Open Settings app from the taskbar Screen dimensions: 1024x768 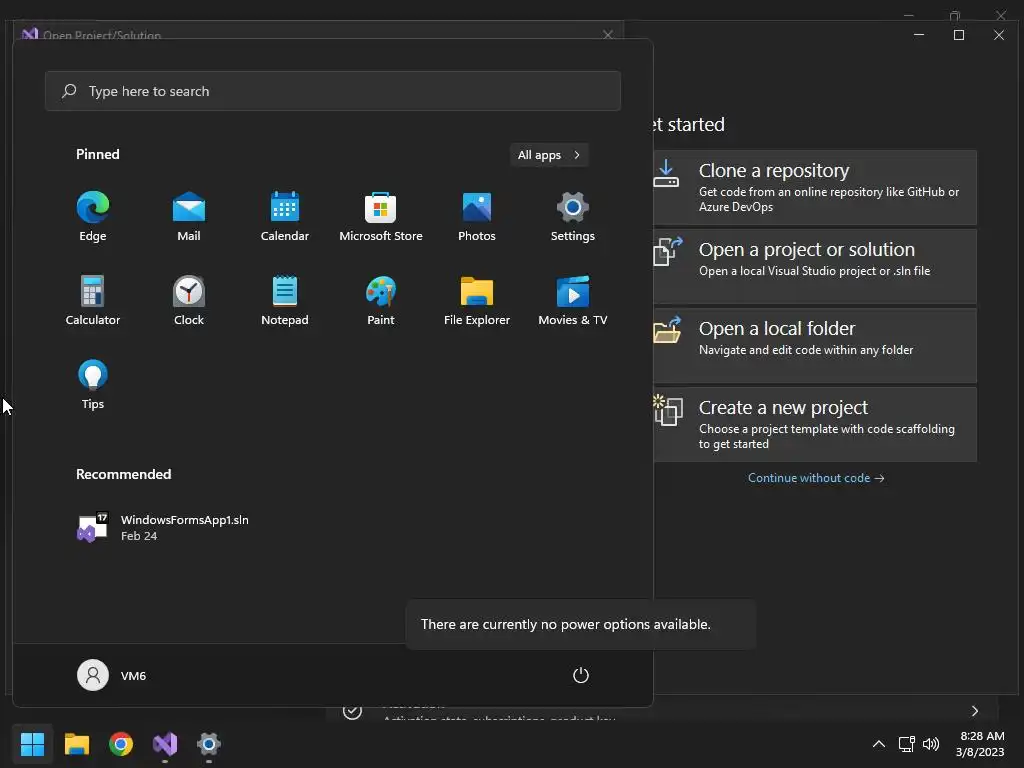coord(209,744)
